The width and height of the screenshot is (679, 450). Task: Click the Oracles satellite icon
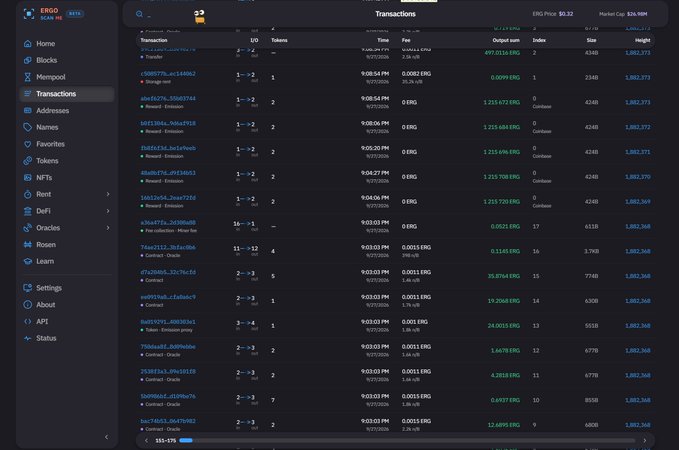(28, 228)
